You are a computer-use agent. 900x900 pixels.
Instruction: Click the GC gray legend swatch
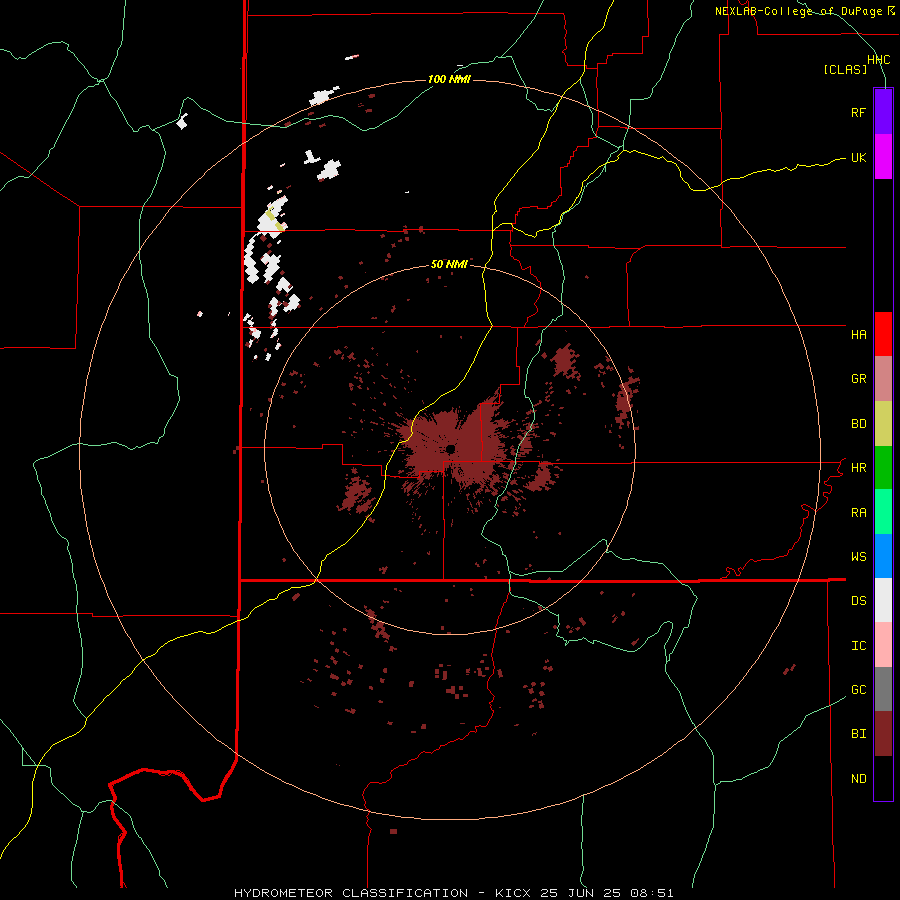coord(883,689)
